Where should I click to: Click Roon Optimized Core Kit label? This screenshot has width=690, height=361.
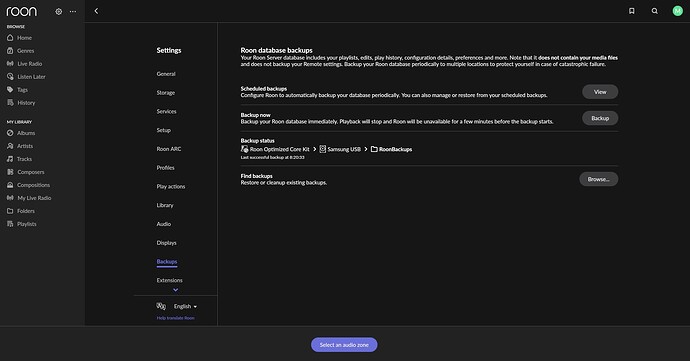(280, 149)
